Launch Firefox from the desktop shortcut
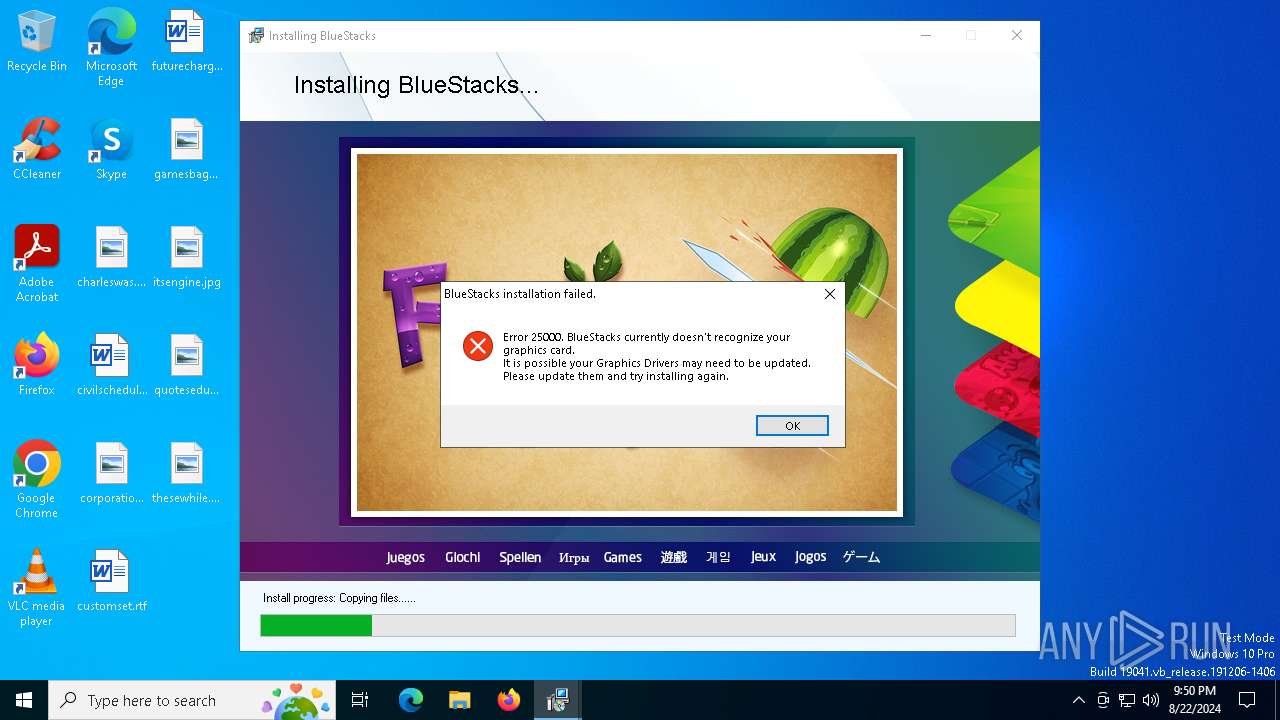 [37, 366]
